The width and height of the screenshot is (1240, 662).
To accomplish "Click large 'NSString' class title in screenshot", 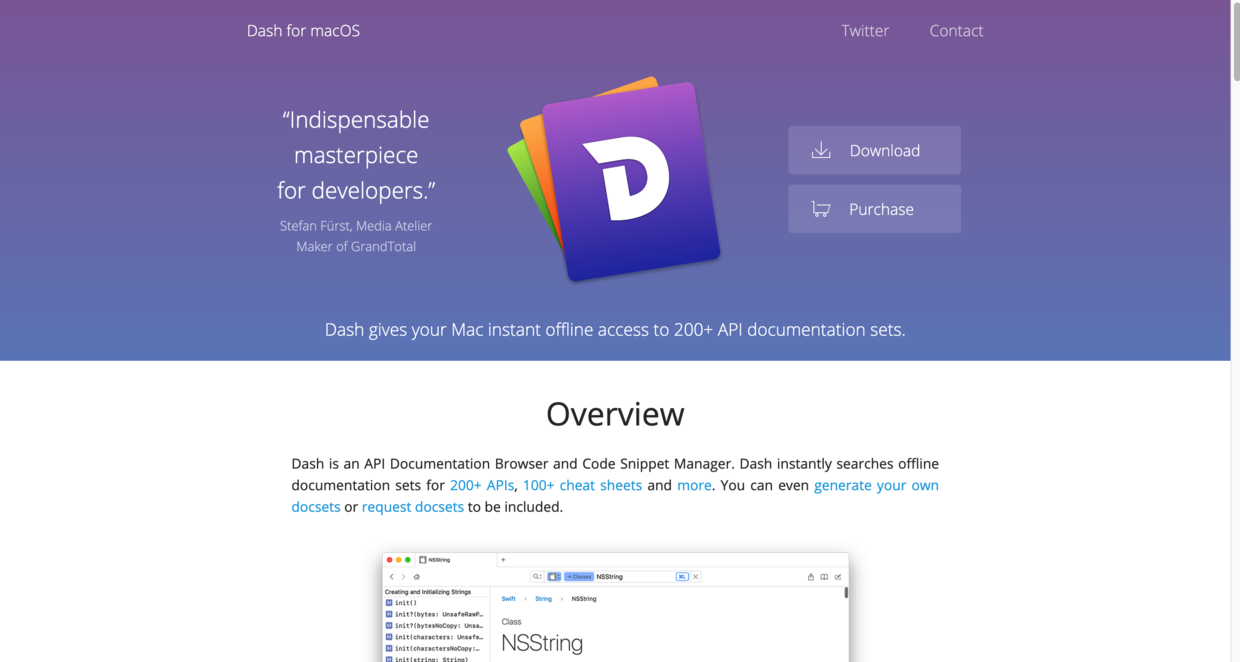I will [542, 643].
